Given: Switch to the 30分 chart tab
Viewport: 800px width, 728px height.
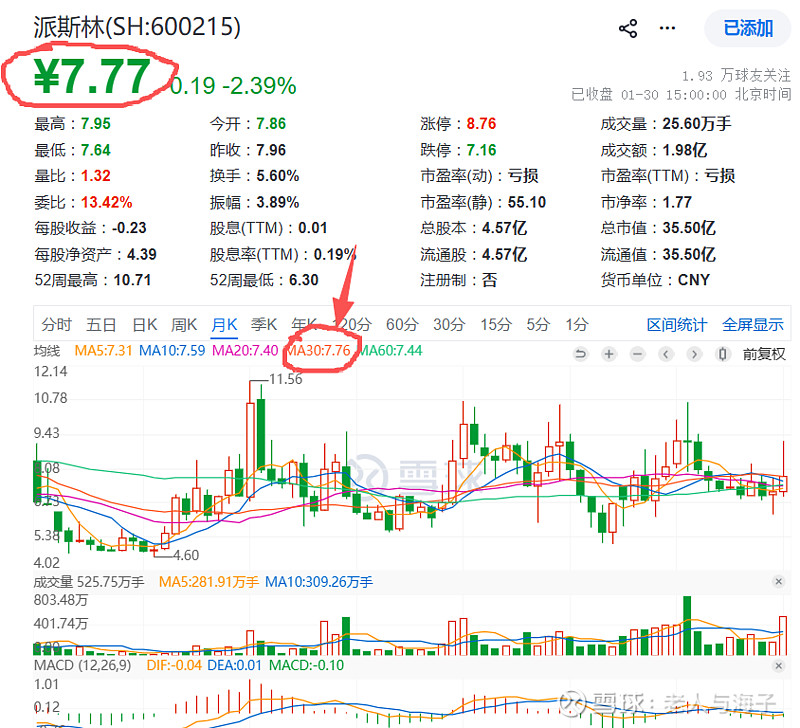Looking at the screenshot, I should pyautogui.click(x=449, y=324).
